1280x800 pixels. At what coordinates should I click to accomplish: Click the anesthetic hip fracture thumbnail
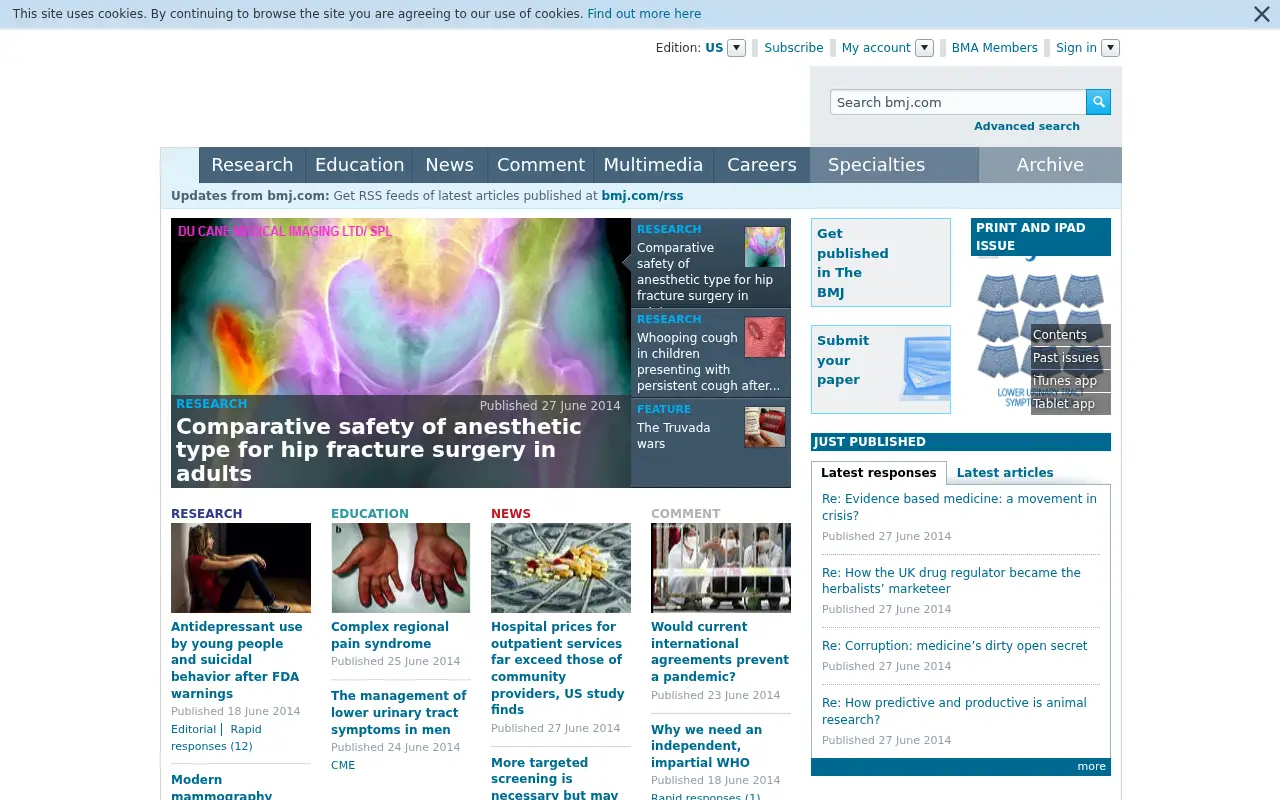(765, 247)
